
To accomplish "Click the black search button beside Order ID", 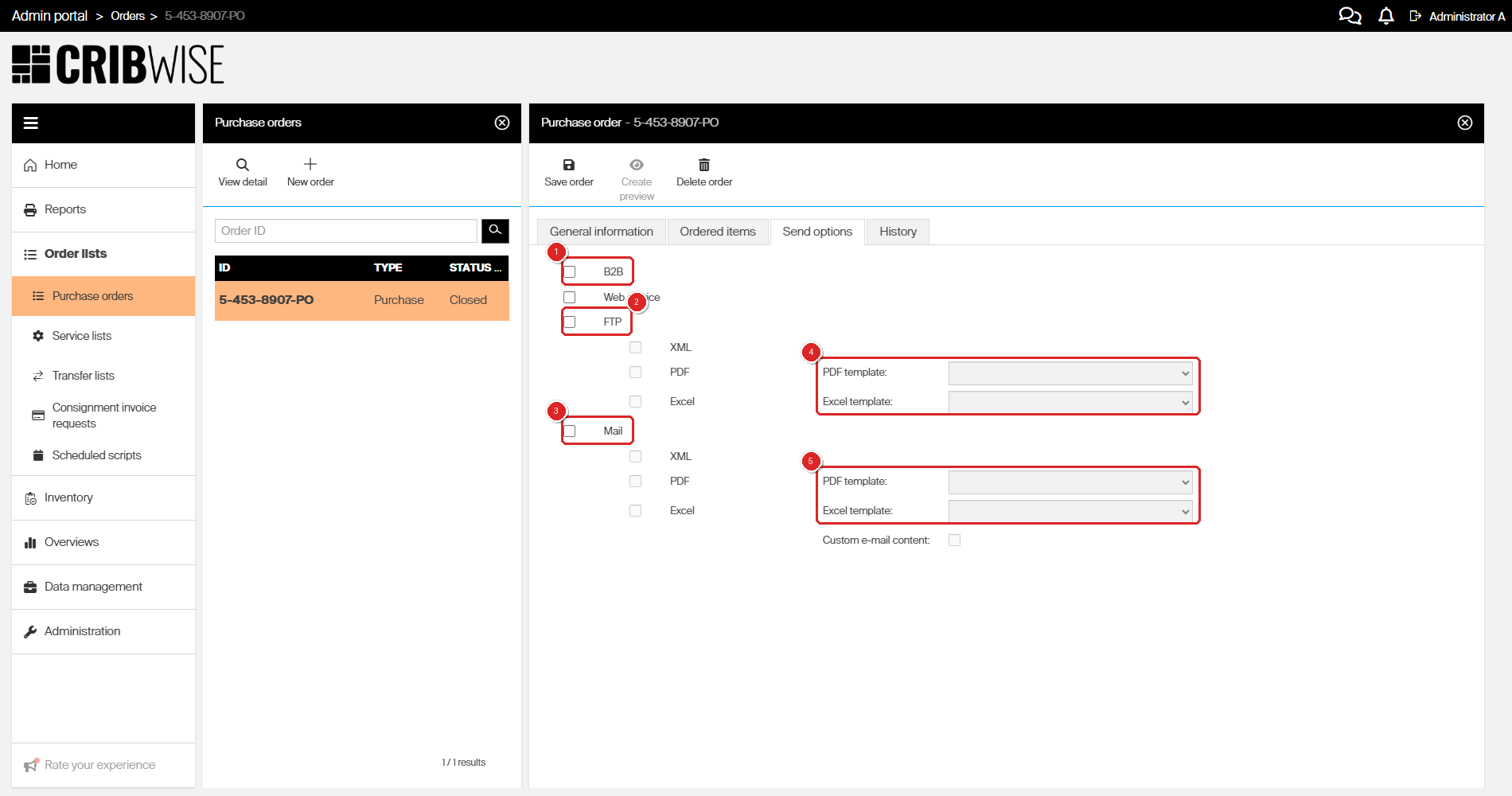I will (495, 231).
